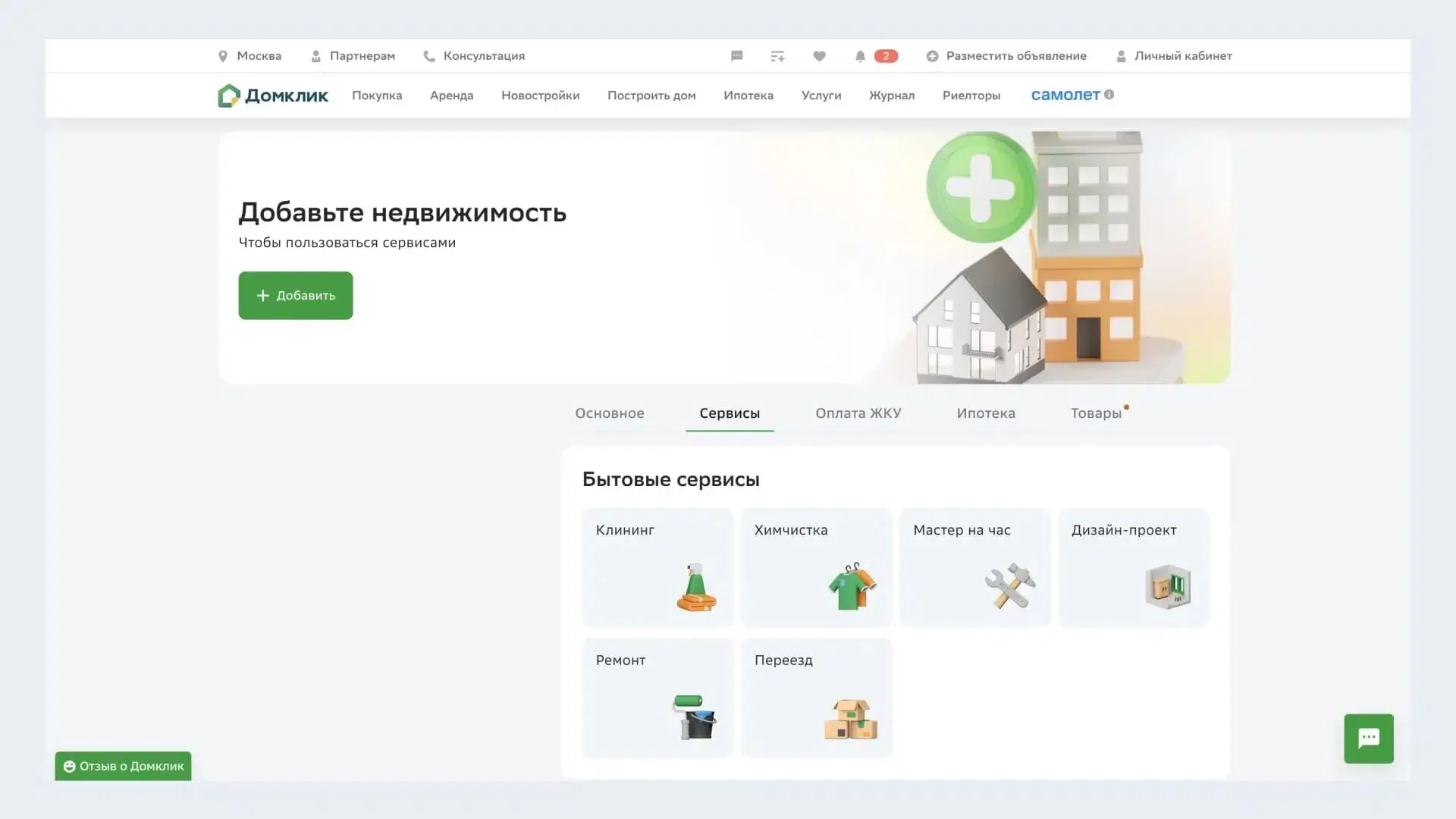Viewport: 1456px width, 819px height.
Task: Open the chat messages icon in top bar
Action: tap(737, 56)
